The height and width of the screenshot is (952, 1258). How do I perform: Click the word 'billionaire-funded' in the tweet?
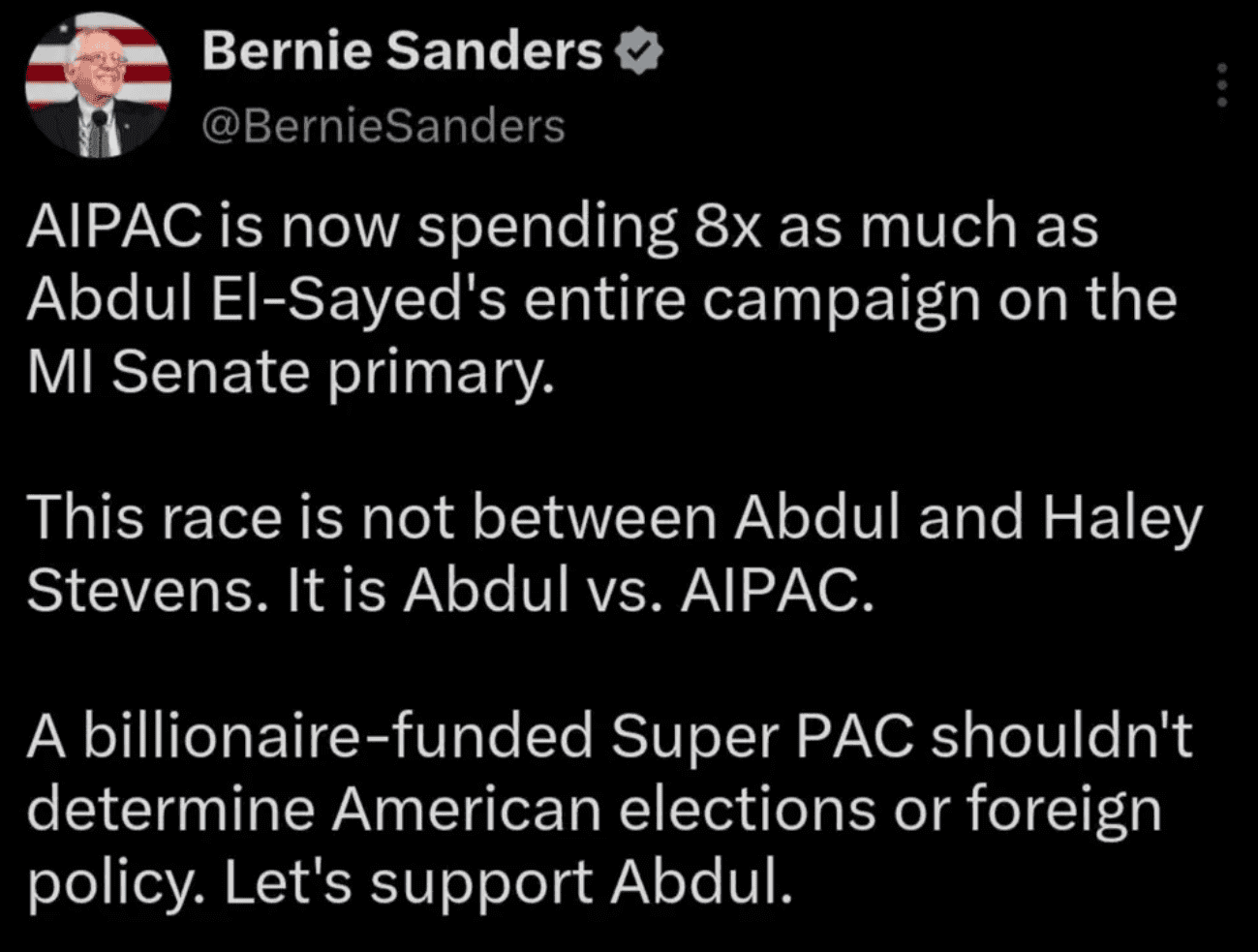point(337,736)
